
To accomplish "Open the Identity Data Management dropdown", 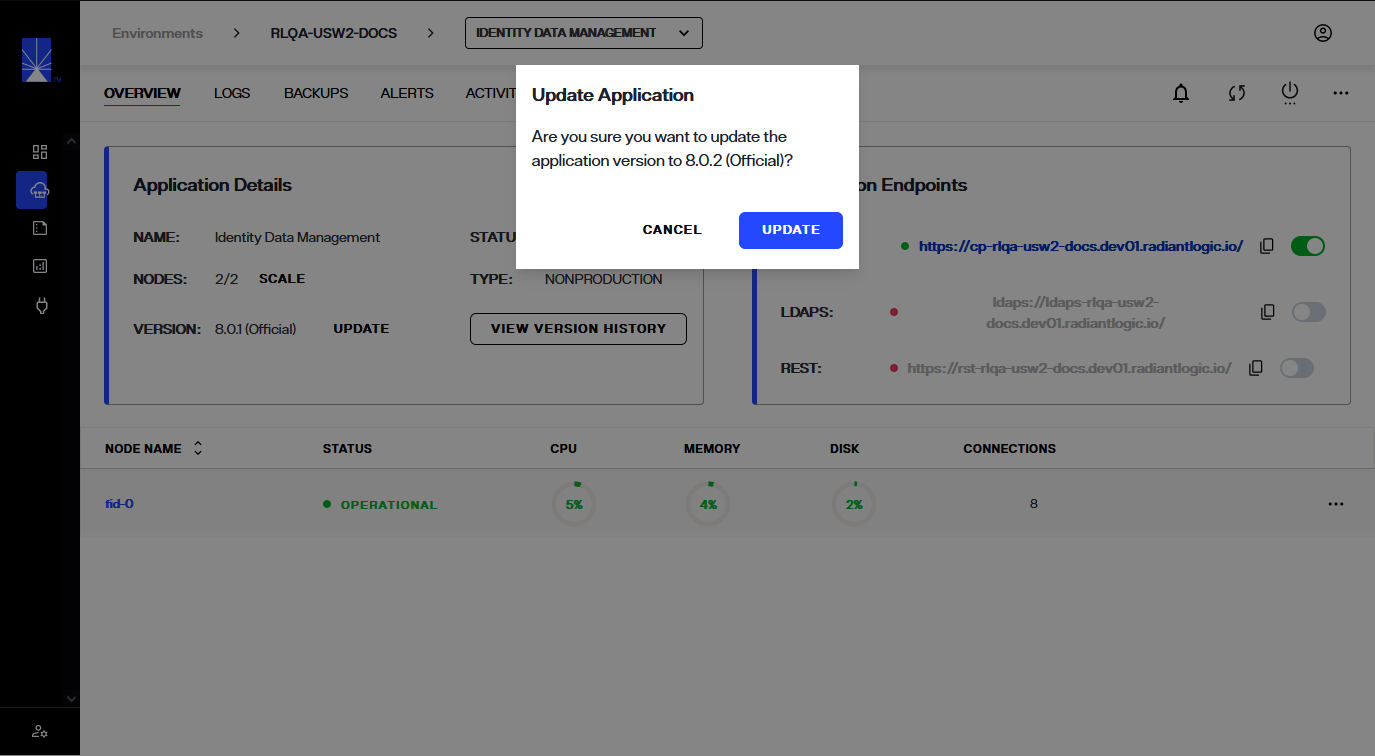I will (584, 33).
